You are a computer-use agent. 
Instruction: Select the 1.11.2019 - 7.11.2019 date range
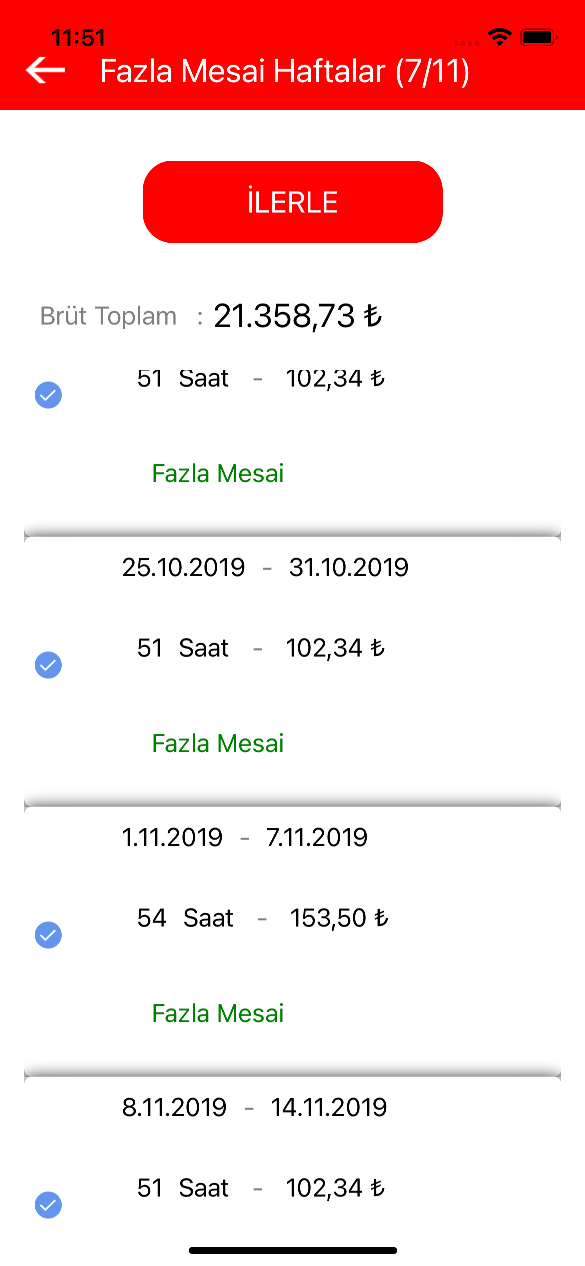point(245,838)
